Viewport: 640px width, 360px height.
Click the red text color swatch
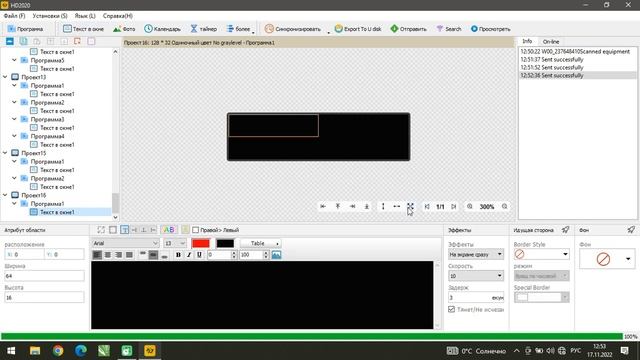(201, 243)
